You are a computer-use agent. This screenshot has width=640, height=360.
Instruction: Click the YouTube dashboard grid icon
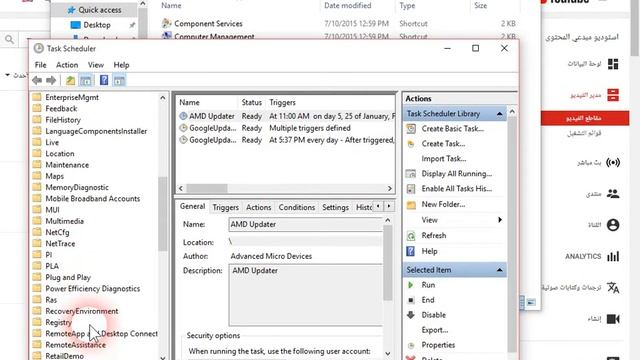coord(613,64)
